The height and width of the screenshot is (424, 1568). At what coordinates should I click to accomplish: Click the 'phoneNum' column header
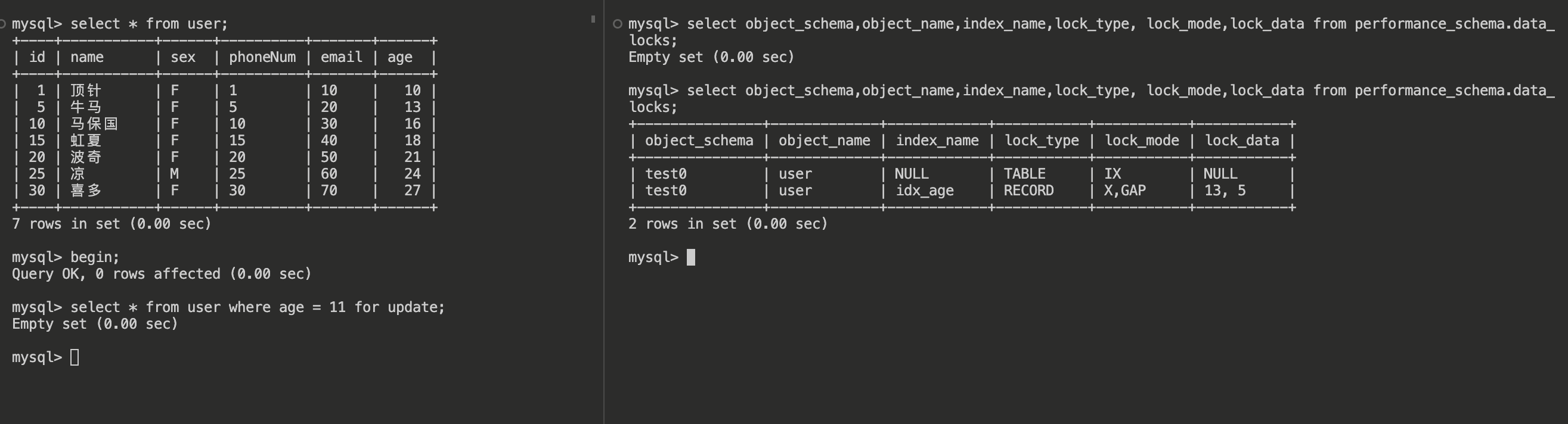click(262, 57)
